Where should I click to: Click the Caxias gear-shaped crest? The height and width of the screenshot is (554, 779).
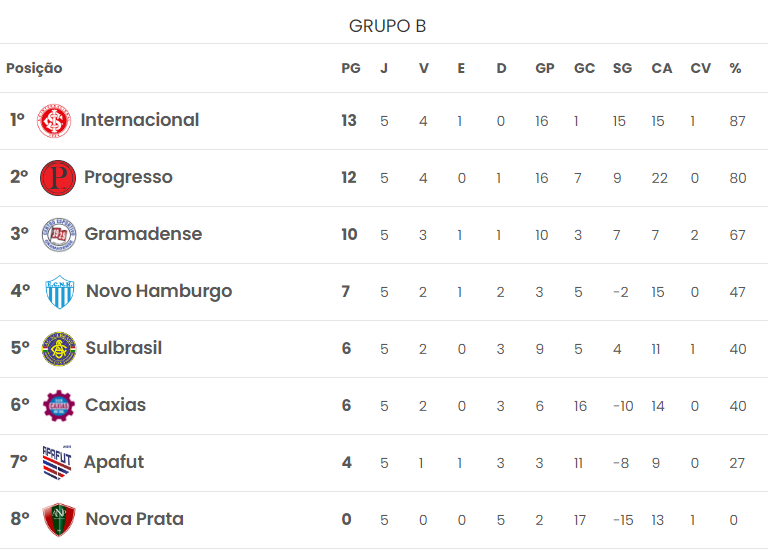pyautogui.click(x=59, y=406)
